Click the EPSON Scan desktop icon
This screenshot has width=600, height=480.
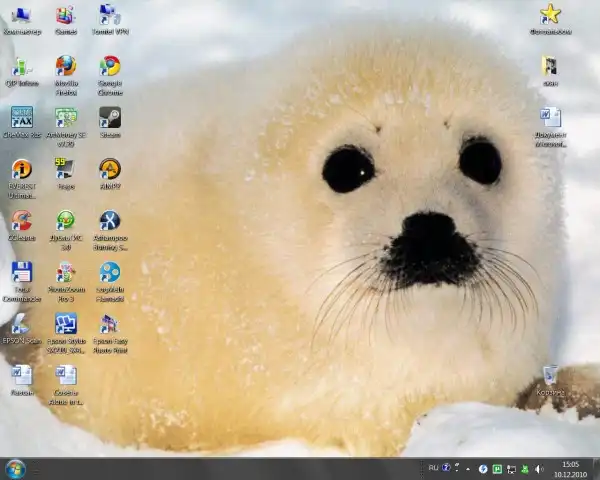tap(21, 324)
